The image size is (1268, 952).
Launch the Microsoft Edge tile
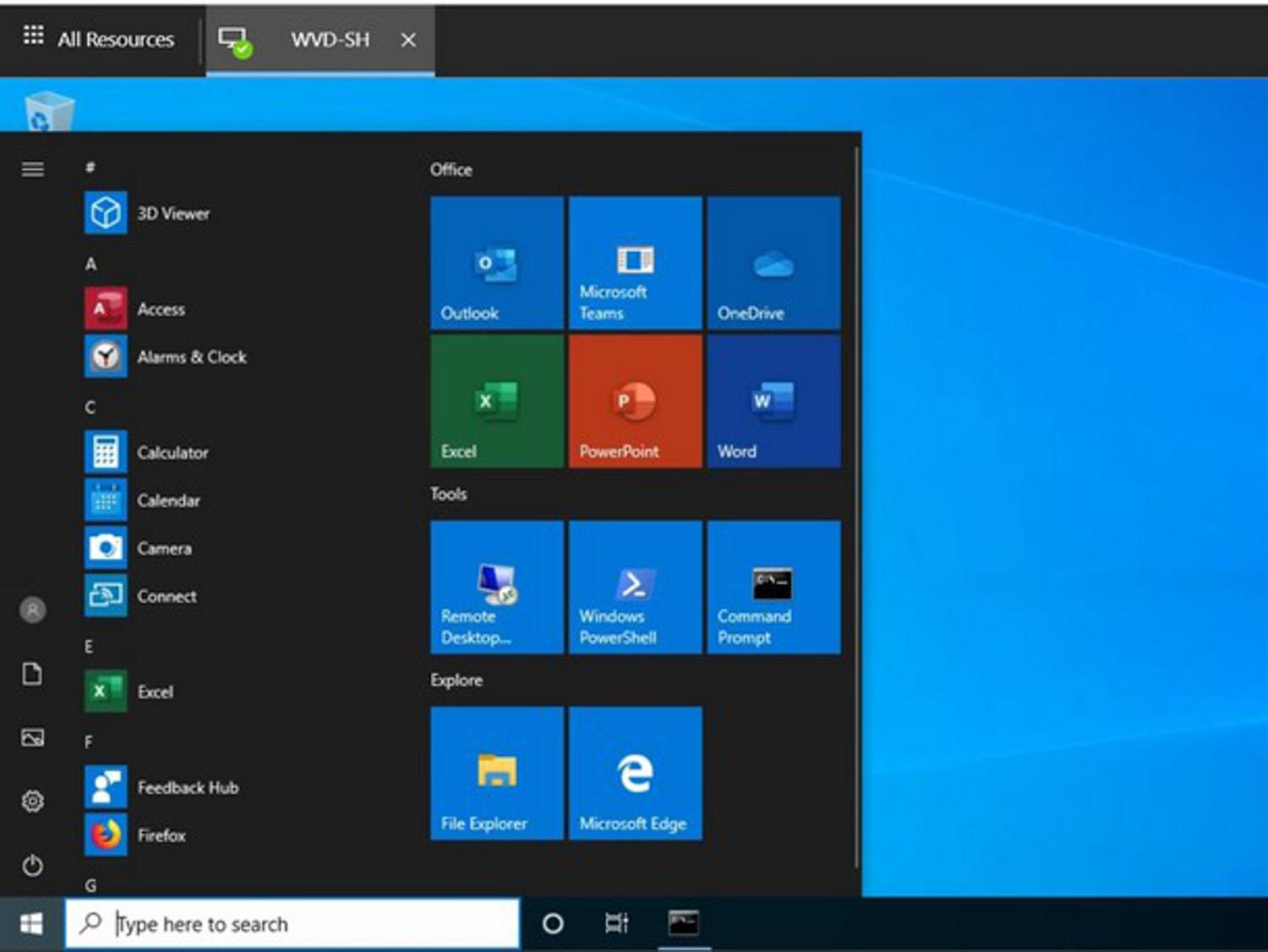pyautogui.click(x=635, y=773)
